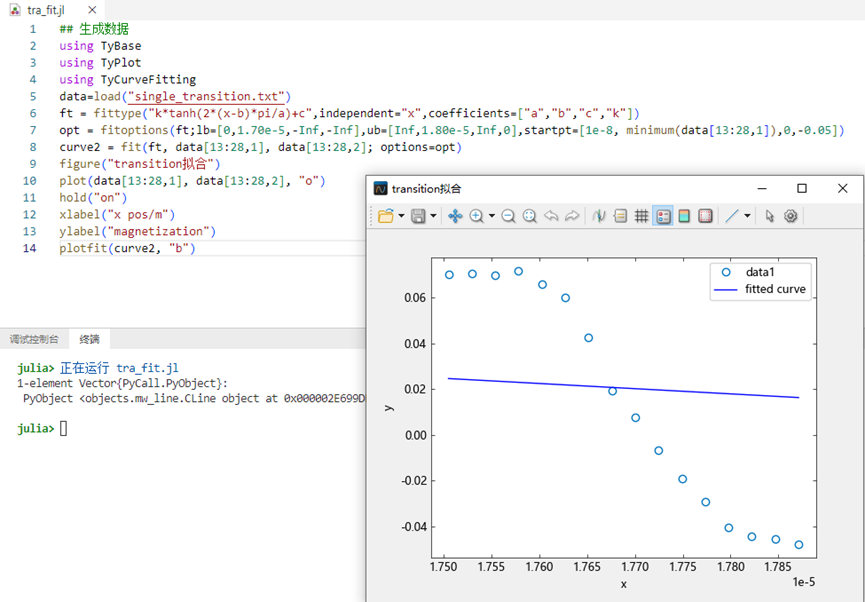
Task: Click 'plotfit(curve2, "b")' code line
Action: [127, 248]
